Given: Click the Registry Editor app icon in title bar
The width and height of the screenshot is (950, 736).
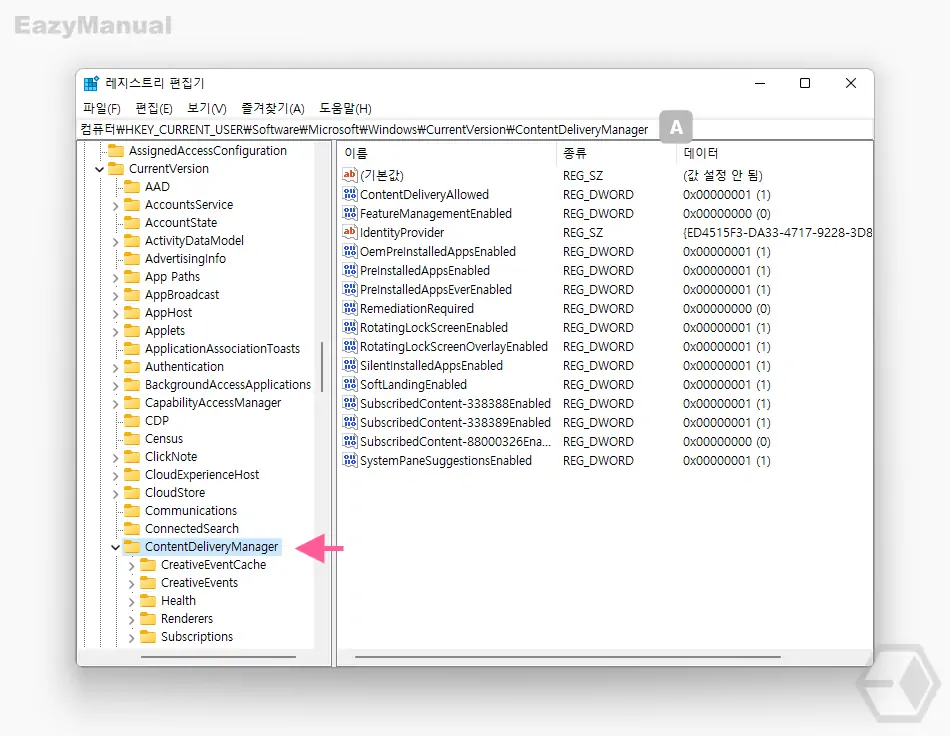Looking at the screenshot, I should click(92, 84).
